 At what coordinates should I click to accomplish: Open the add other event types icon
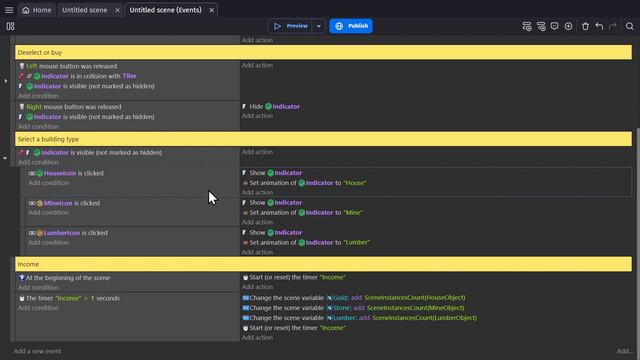pyautogui.click(x=568, y=26)
